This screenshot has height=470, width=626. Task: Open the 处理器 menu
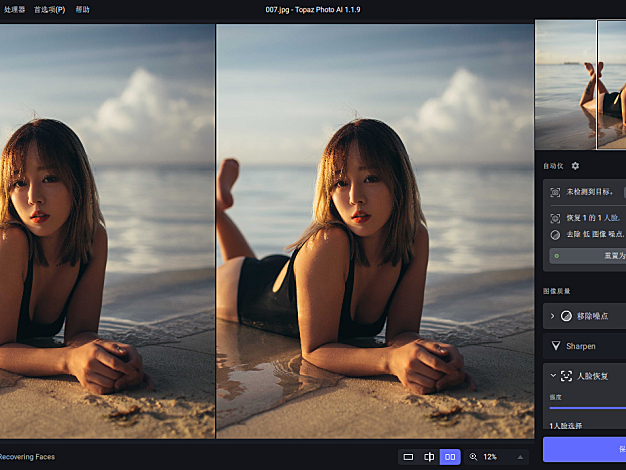click(x=14, y=9)
